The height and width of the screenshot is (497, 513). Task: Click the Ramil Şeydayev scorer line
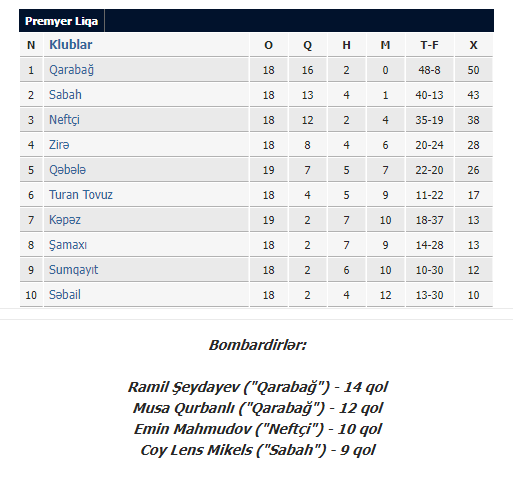click(x=257, y=387)
